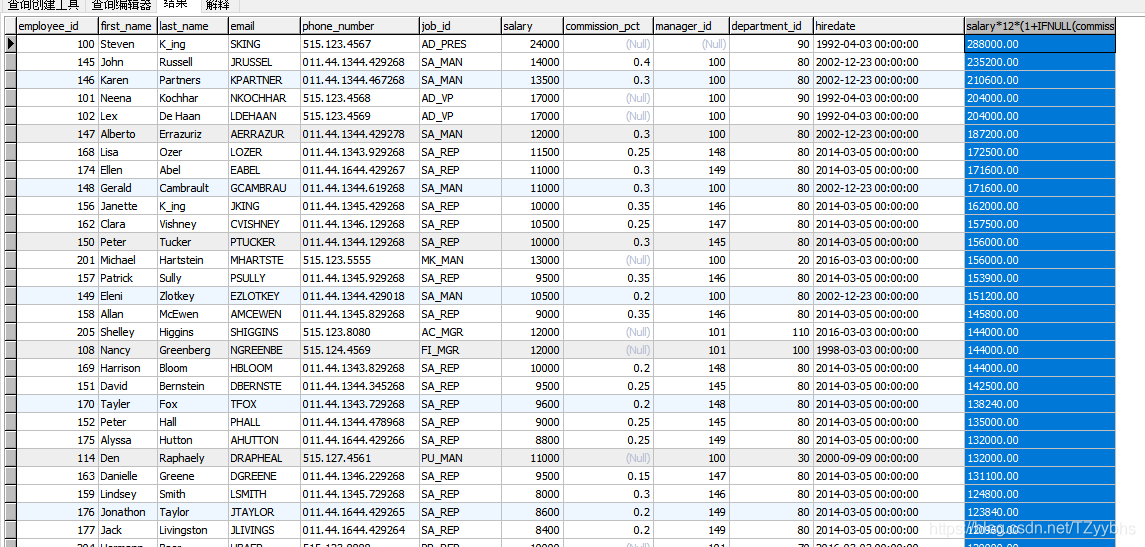The width and height of the screenshot is (1145, 547).
Task: Select the email cell 'LOZER'
Action: (x=264, y=152)
